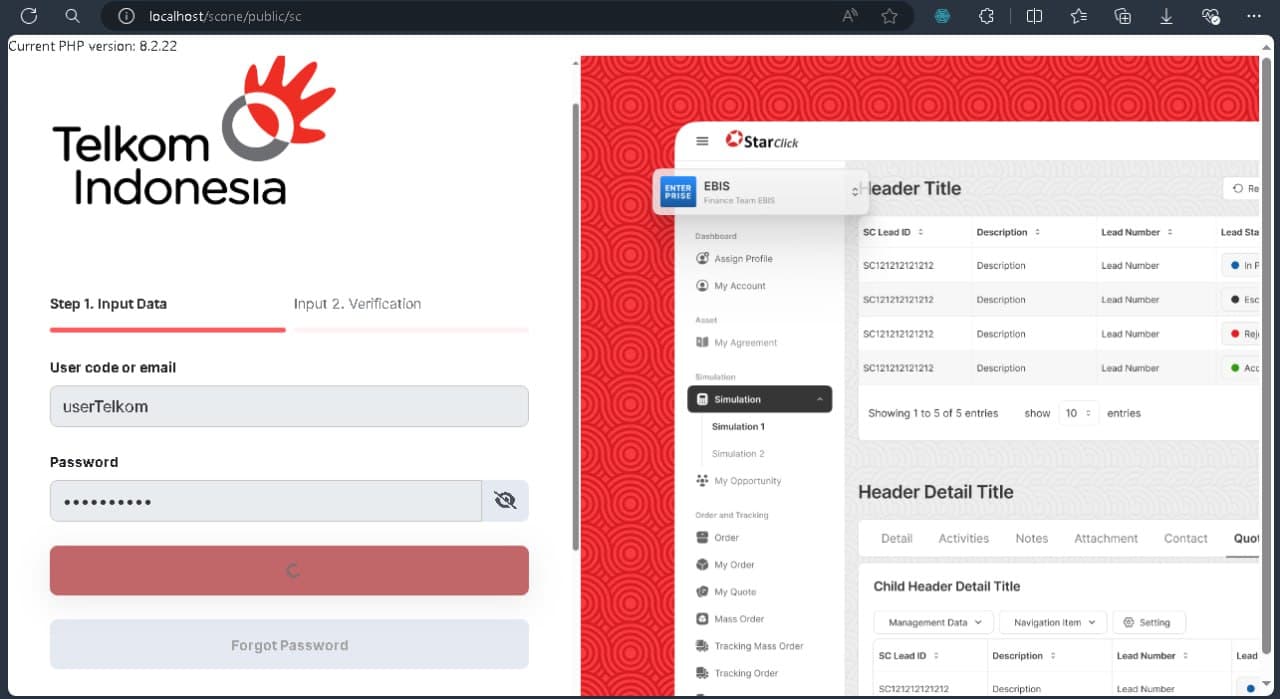Switch to the Activities tab
The width and height of the screenshot is (1280, 699).
click(964, 538)
